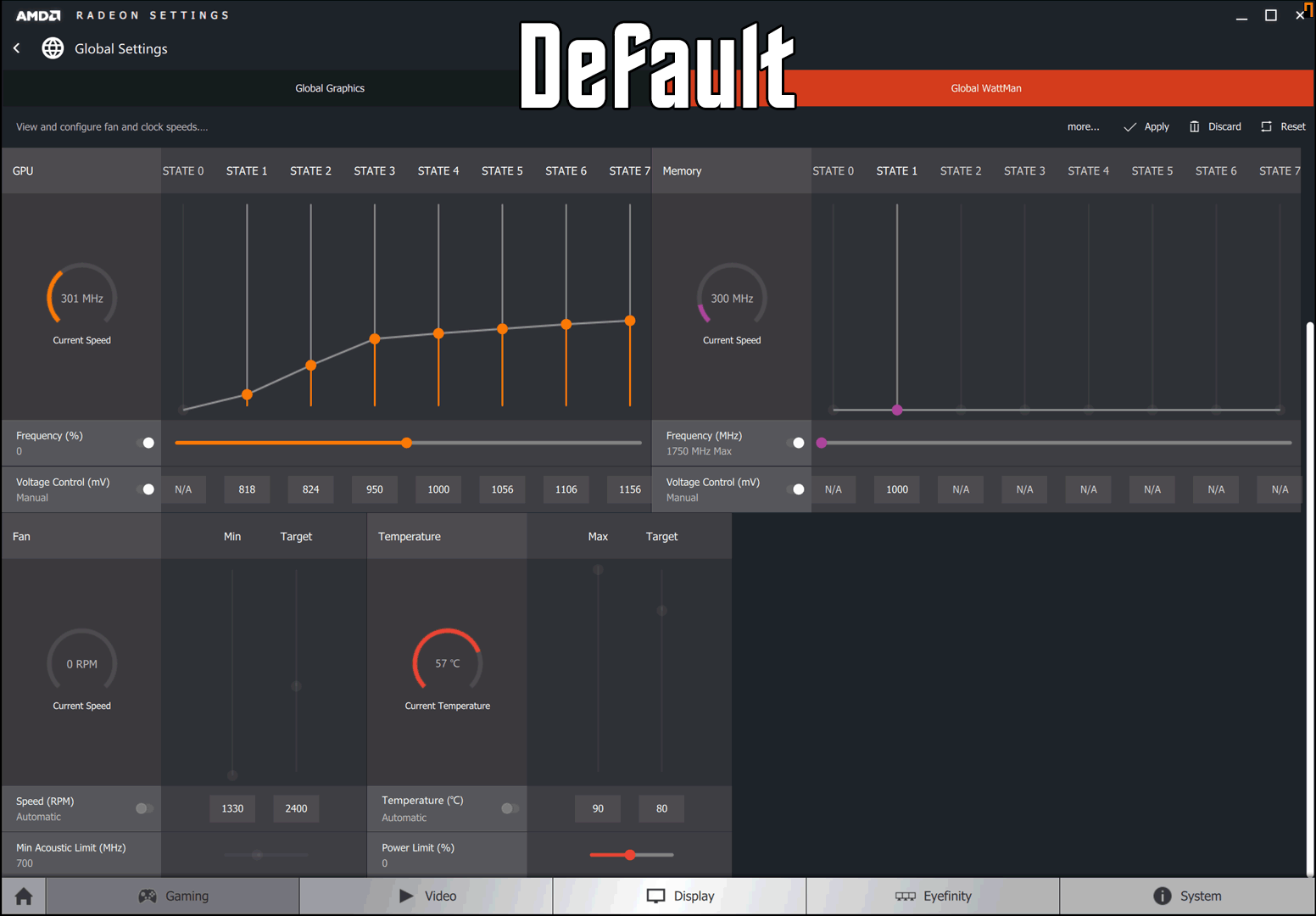
Task: Click GPU State 0 N/A voltage field
Action: (x=183, y=489)
